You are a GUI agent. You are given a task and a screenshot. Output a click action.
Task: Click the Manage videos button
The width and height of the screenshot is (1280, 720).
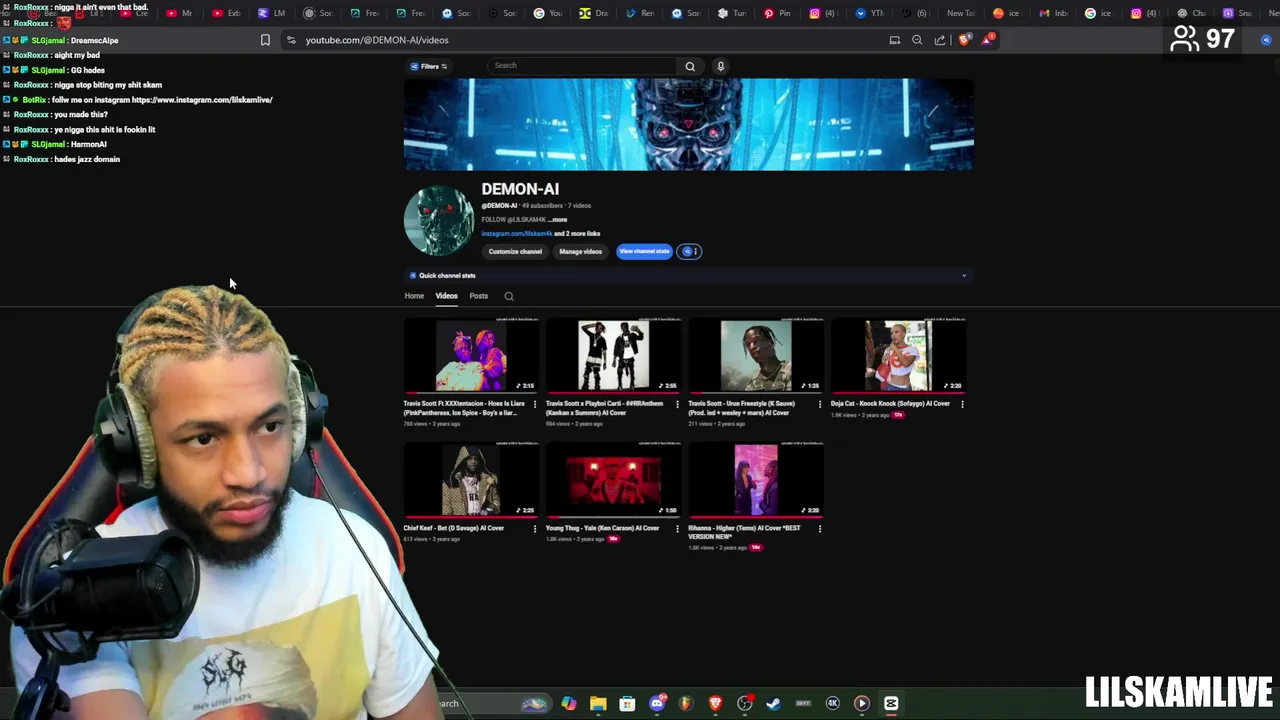[x=580, y=251]
